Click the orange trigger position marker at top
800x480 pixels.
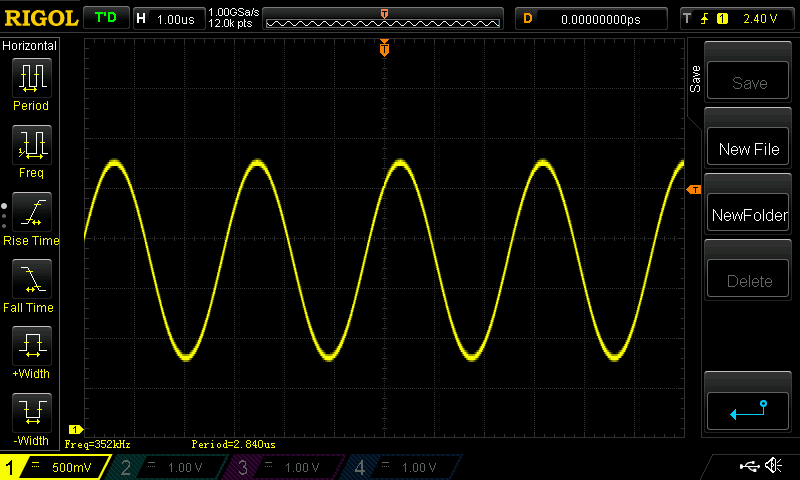click(384, 48)
